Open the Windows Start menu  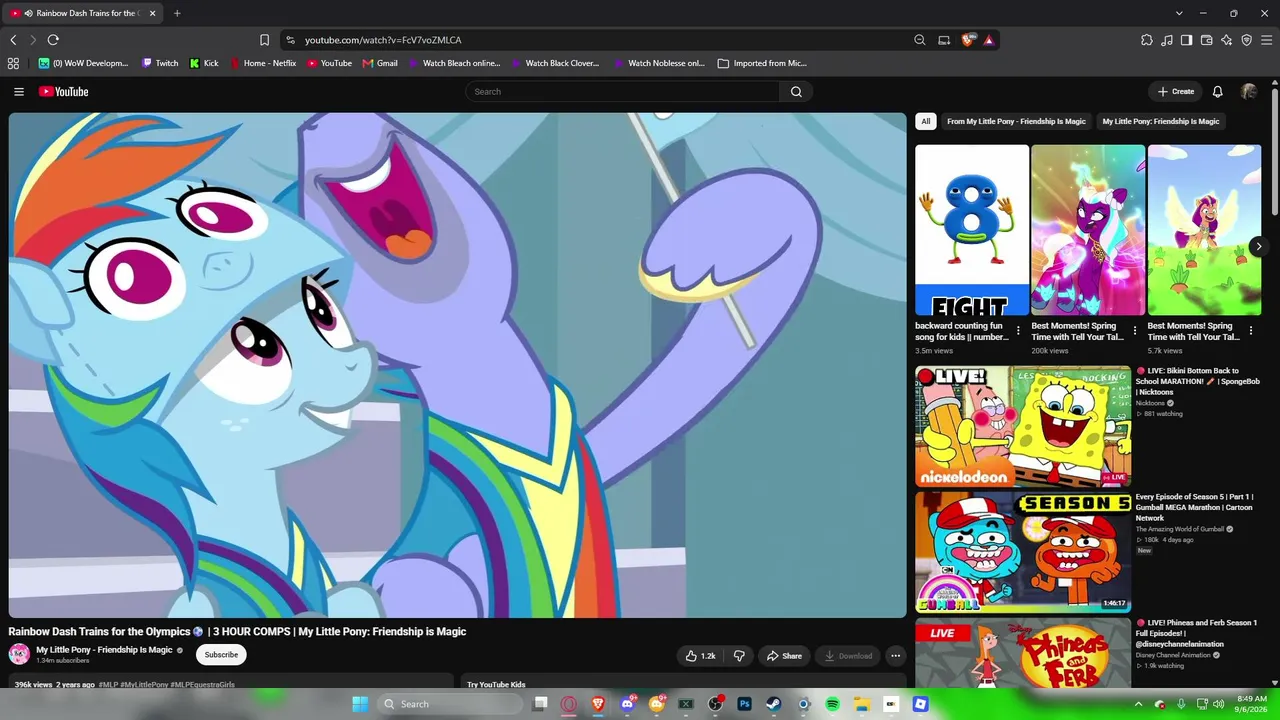coord(360,704)
